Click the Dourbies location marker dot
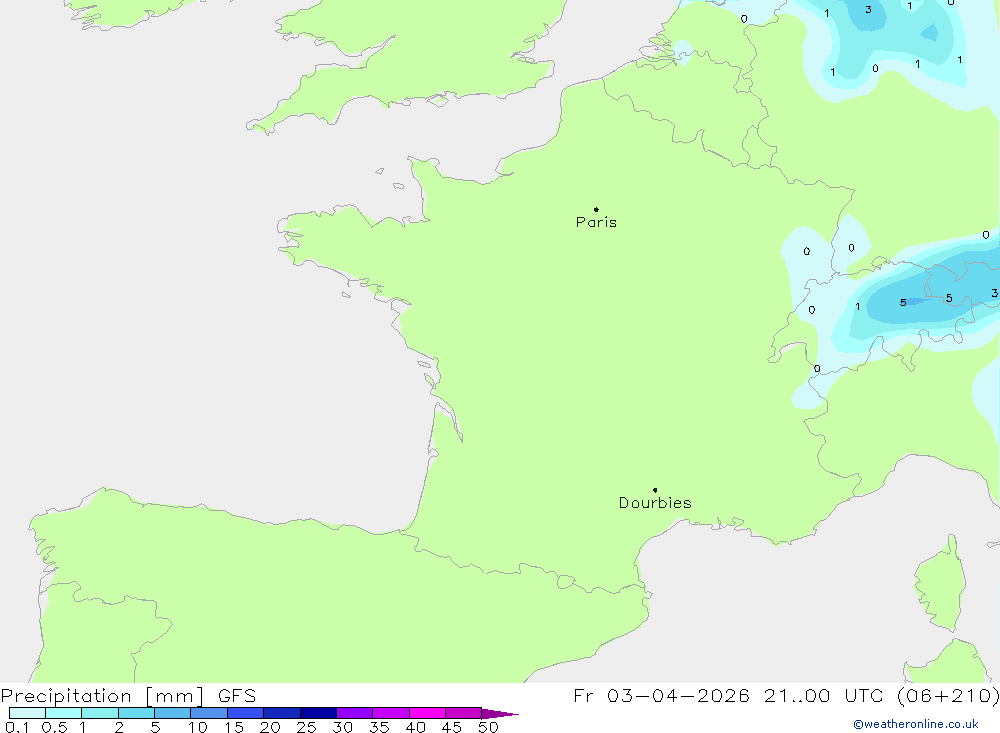 pyautogui.click(x=655, y=490)
